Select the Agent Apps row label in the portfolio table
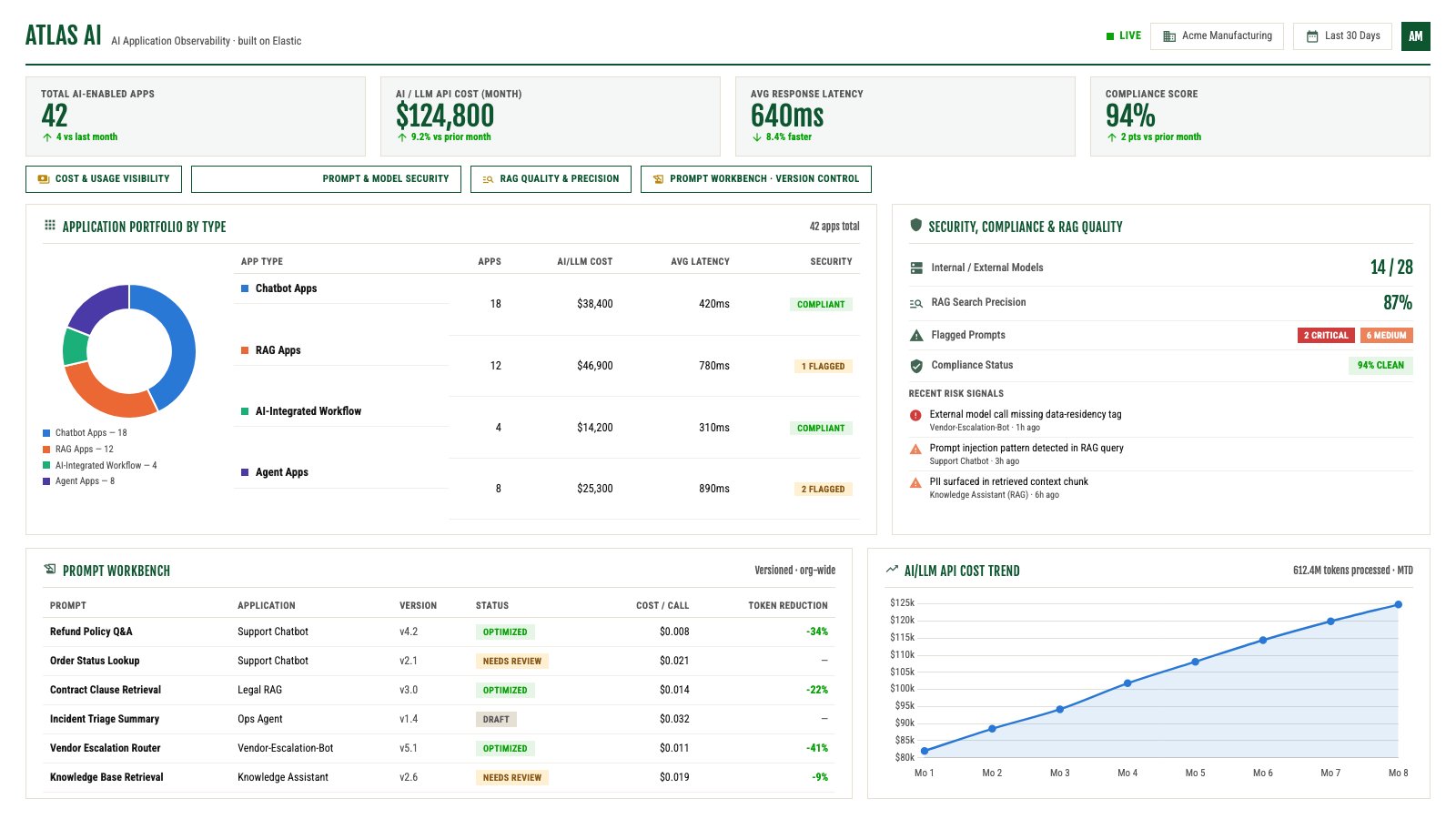 click(282, 472)
